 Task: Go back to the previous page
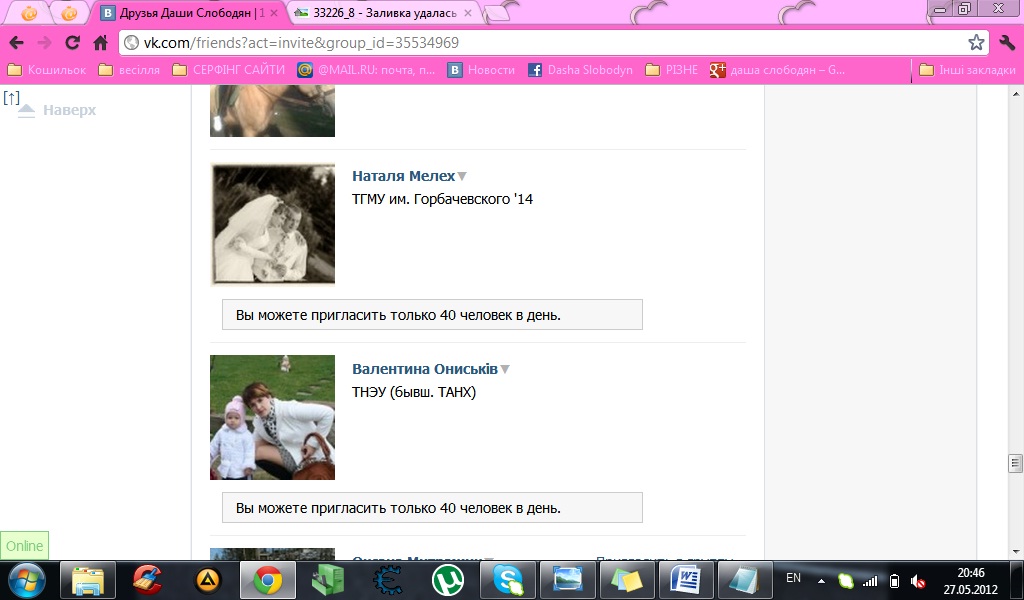16,43
